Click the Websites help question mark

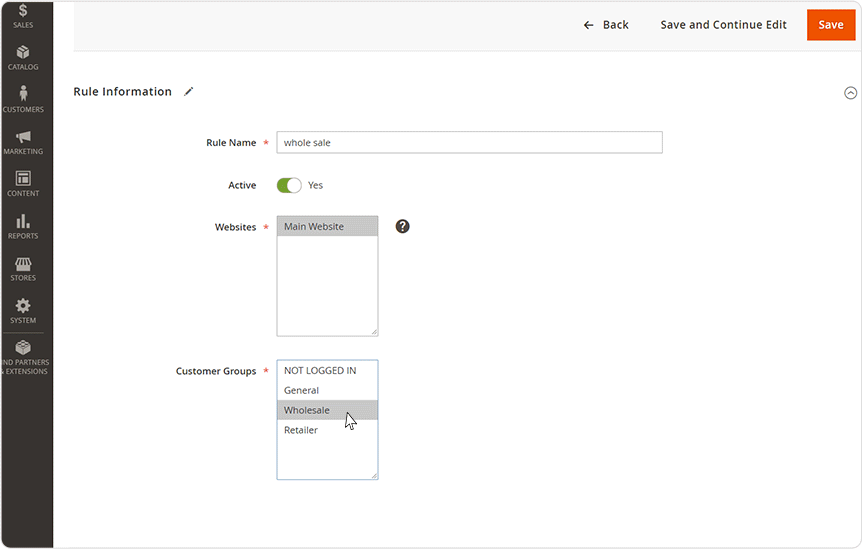402,226
